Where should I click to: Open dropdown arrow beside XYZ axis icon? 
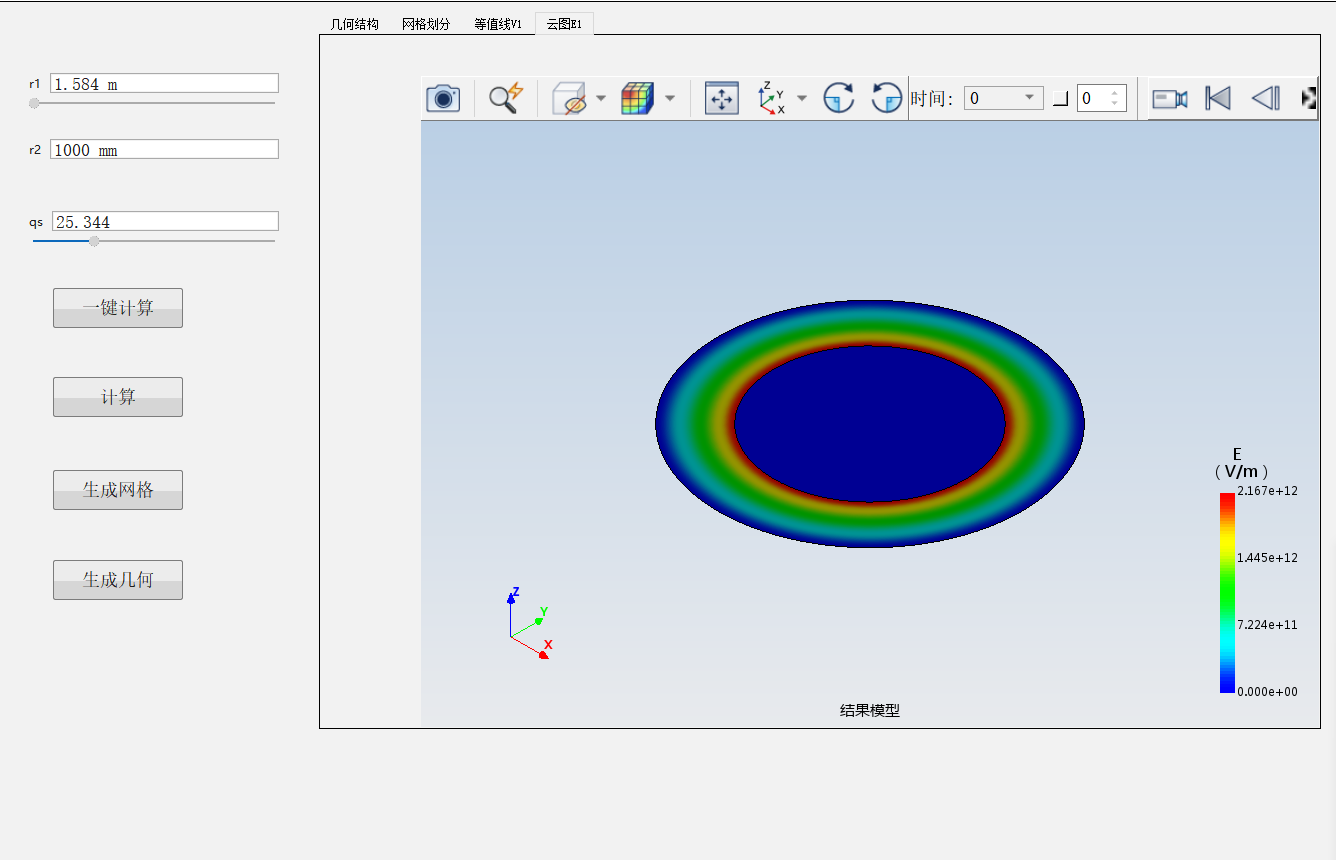(x=802, y=98)
